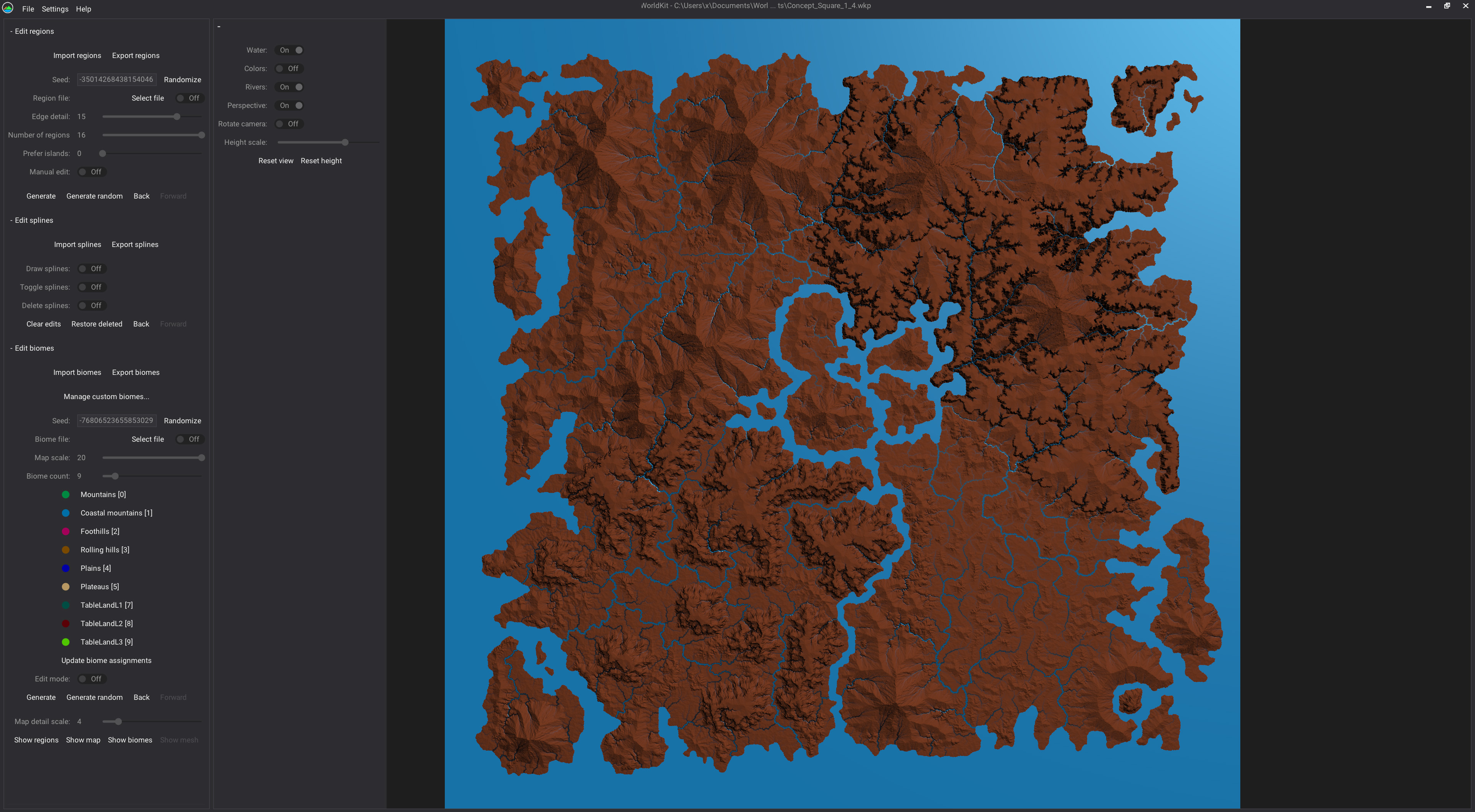Click the biomes Seed input field
The image size is (1475, 812).
point(116,420)
